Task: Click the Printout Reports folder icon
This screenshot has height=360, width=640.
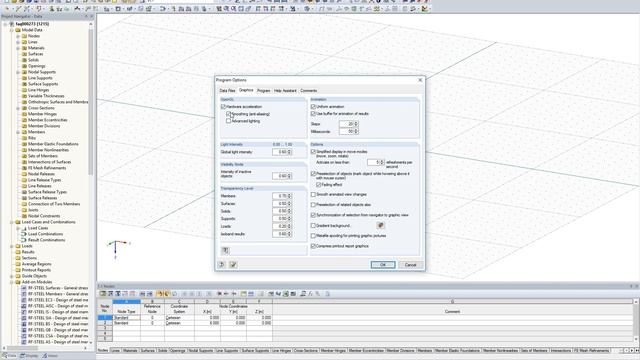Action: [18, 270]
